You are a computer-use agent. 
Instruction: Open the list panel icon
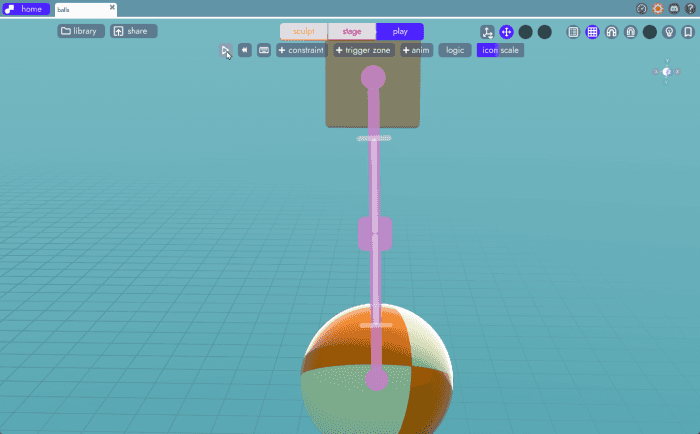[573, 32]
